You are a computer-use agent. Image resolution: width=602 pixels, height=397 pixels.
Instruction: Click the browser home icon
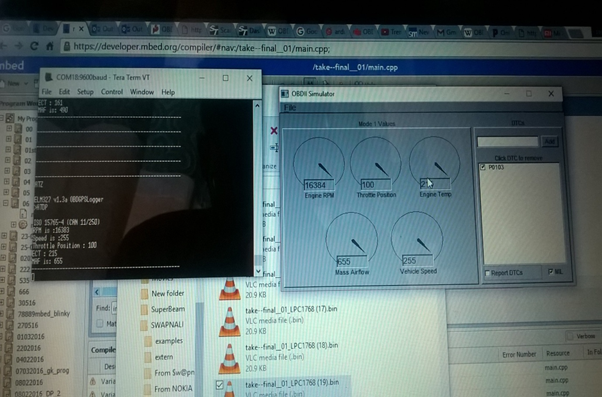pos(50,46)
